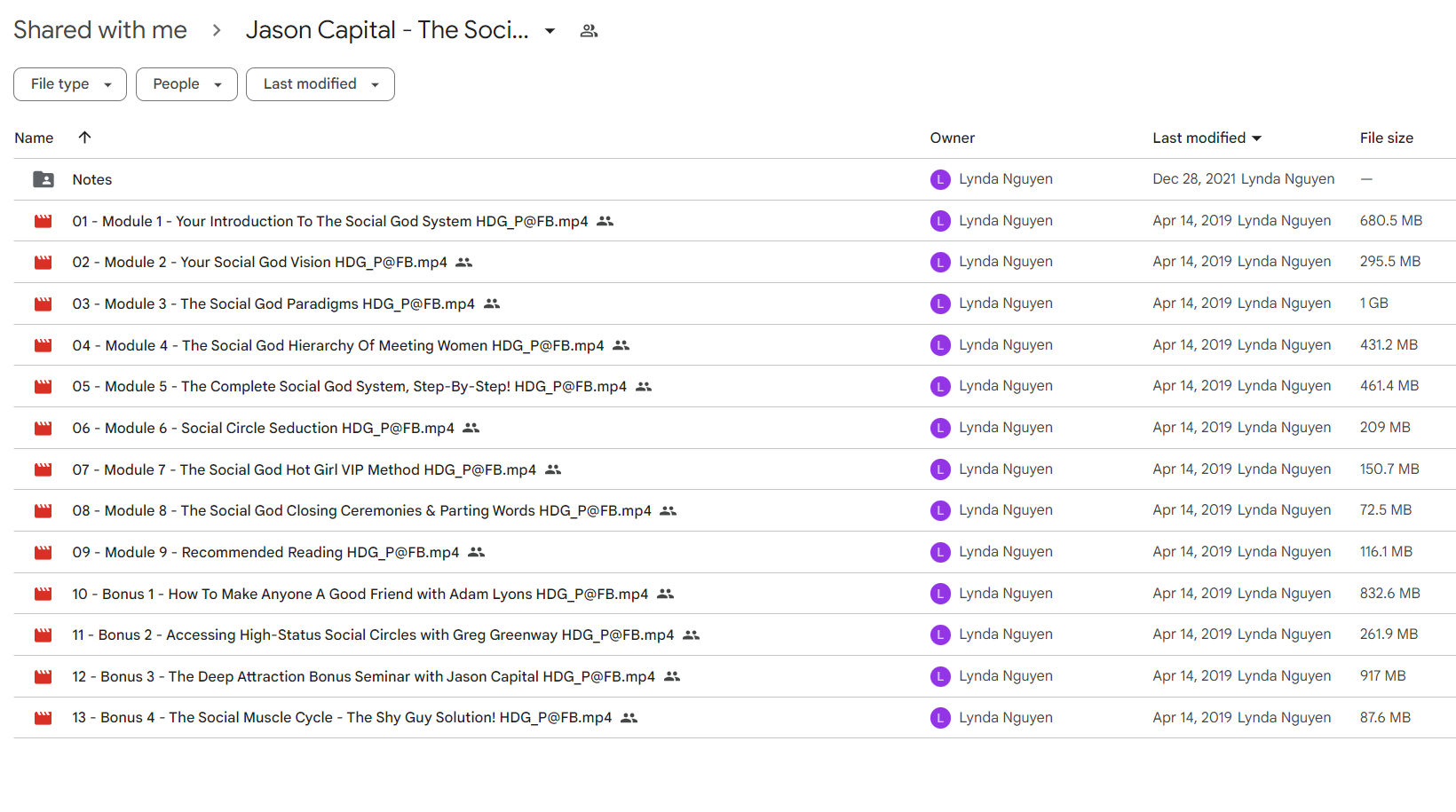
Task: Click shared icon next to 13 - Bonus 4 file
Action: coord(629,718)
